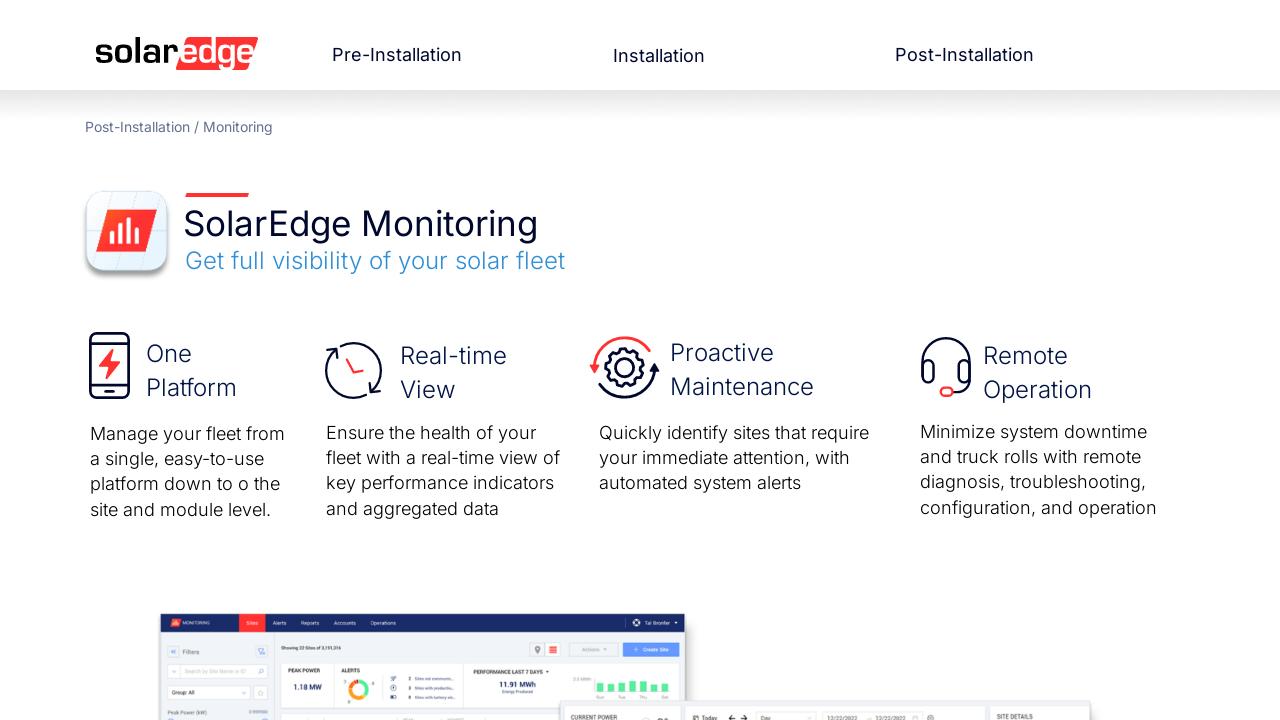1280x720 pixels.
Task: Open the Reports menu in Monitoring navbar
Action: (310, 623)
